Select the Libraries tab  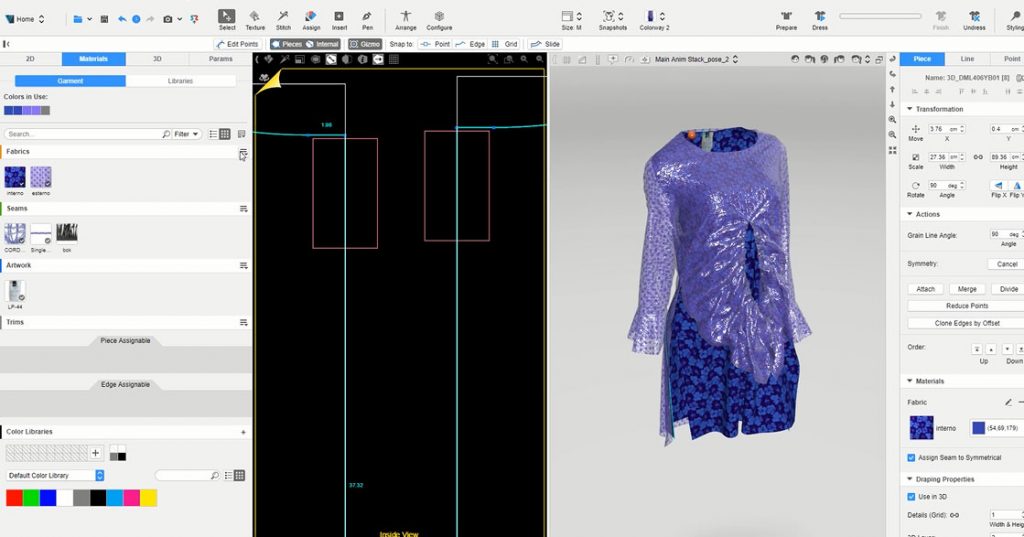(180, 81)
